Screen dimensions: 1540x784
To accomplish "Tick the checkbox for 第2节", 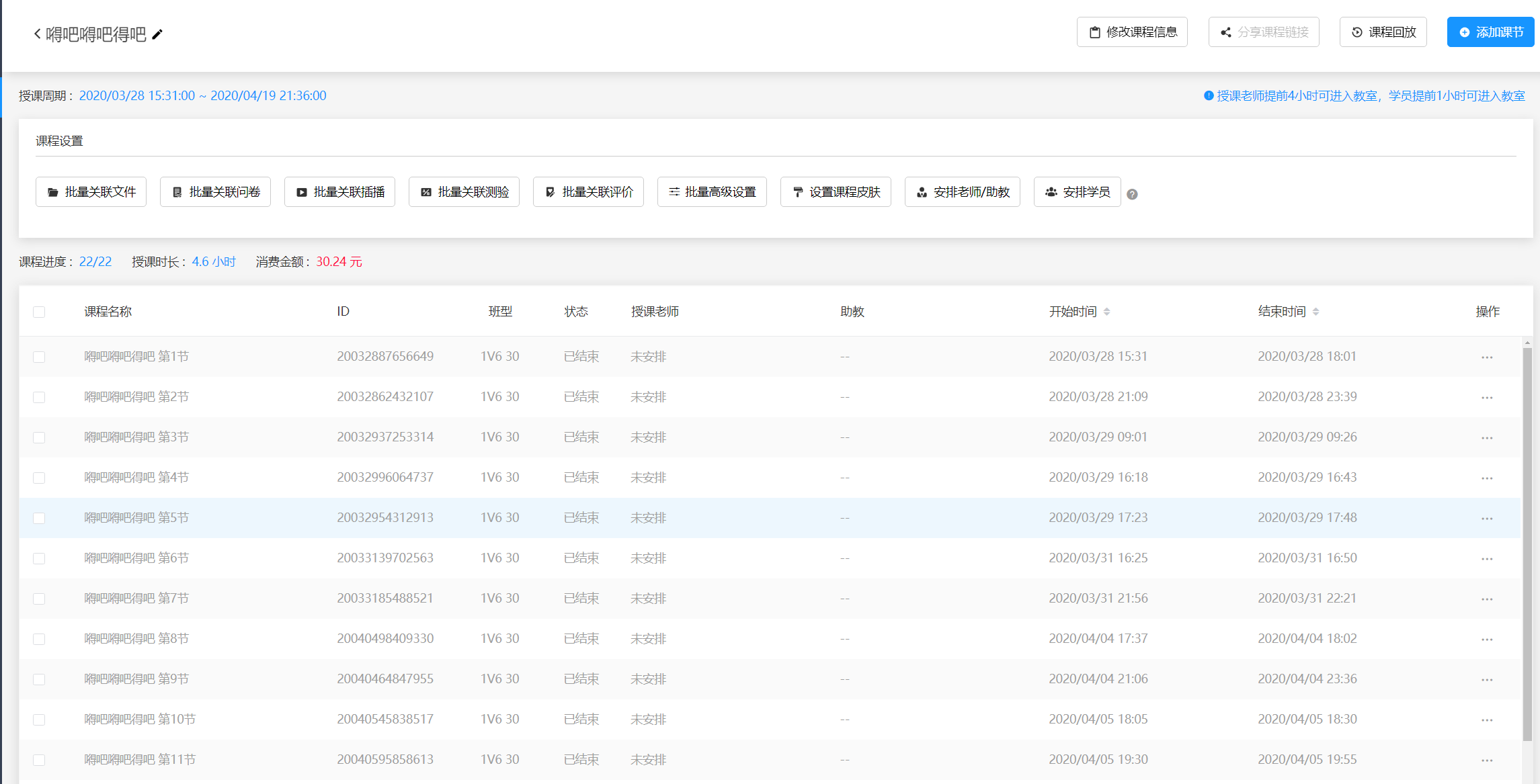I will point(39,397).
